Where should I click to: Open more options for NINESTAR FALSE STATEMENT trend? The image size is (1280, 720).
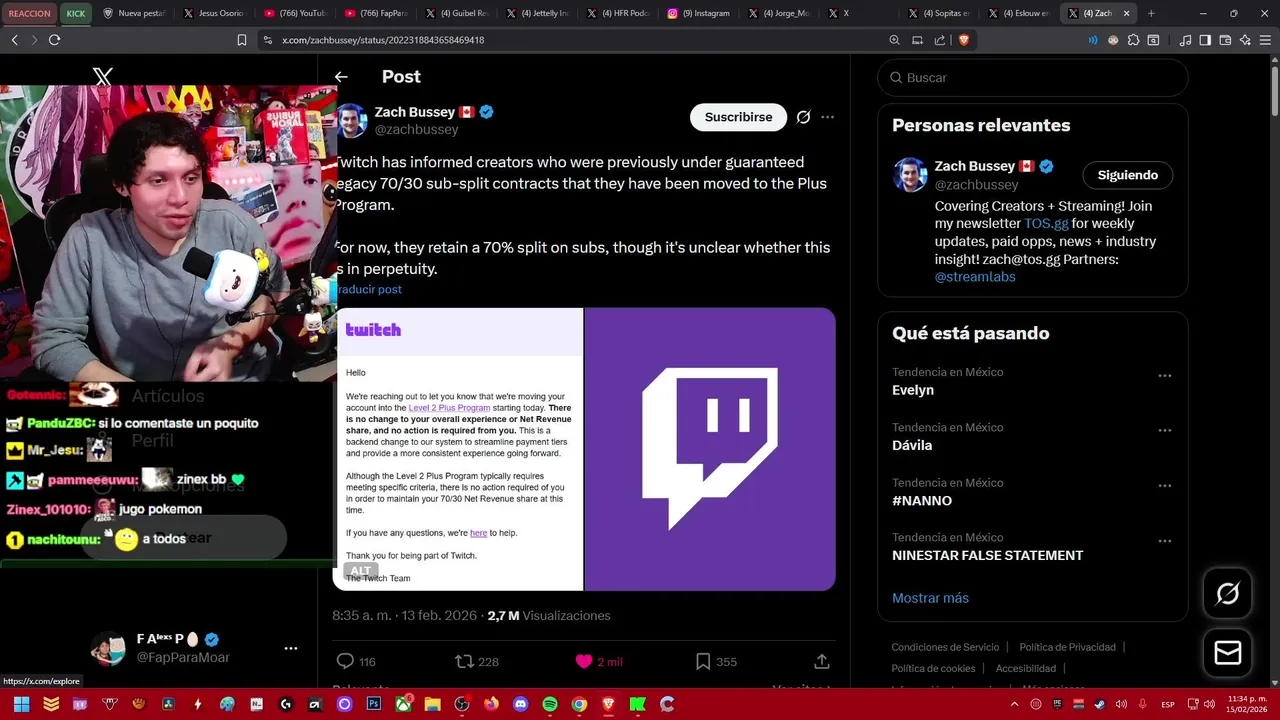tap(1164, 541)
